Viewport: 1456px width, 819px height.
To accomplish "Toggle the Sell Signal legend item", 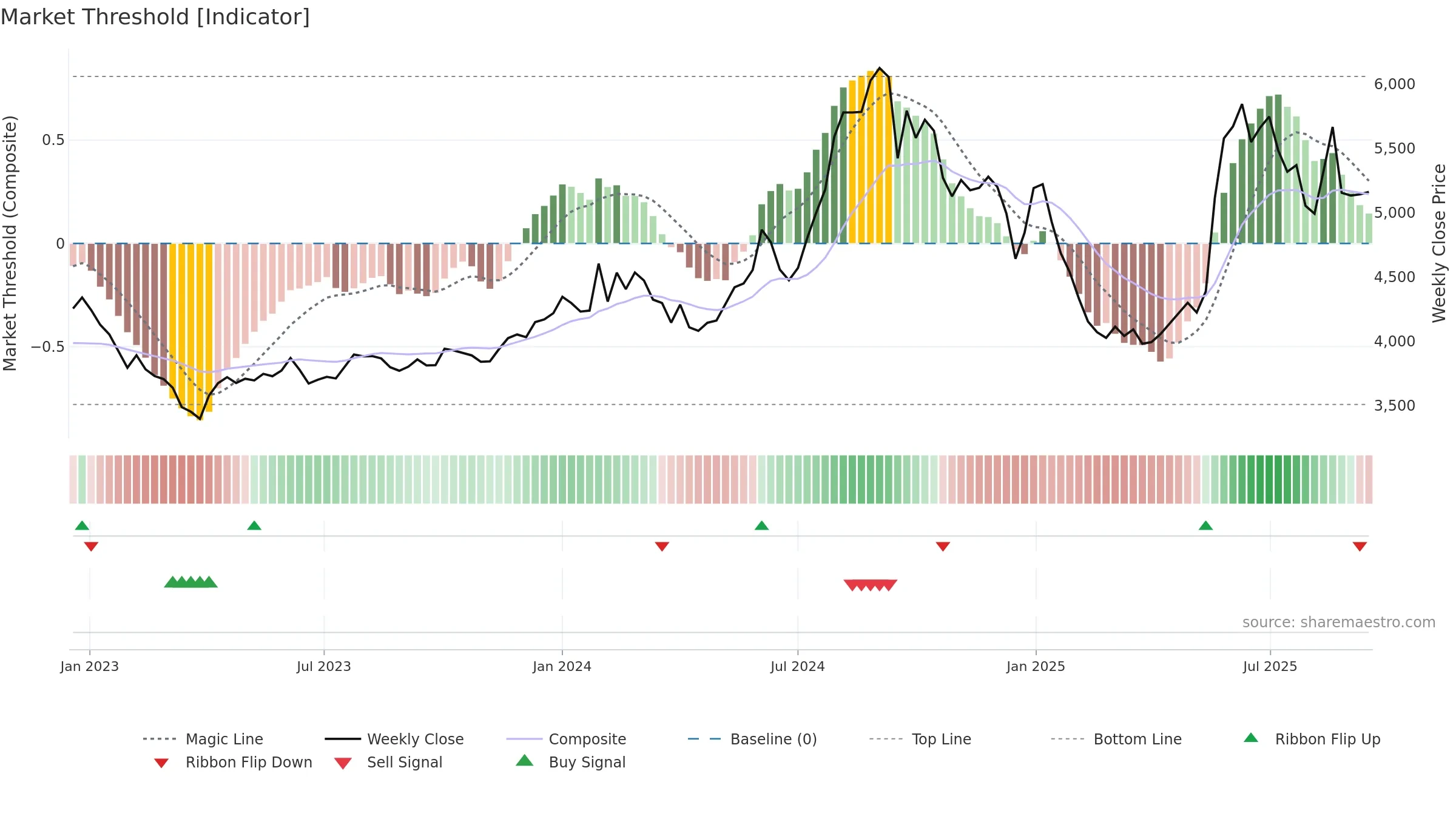I will (x=388, y=763).
